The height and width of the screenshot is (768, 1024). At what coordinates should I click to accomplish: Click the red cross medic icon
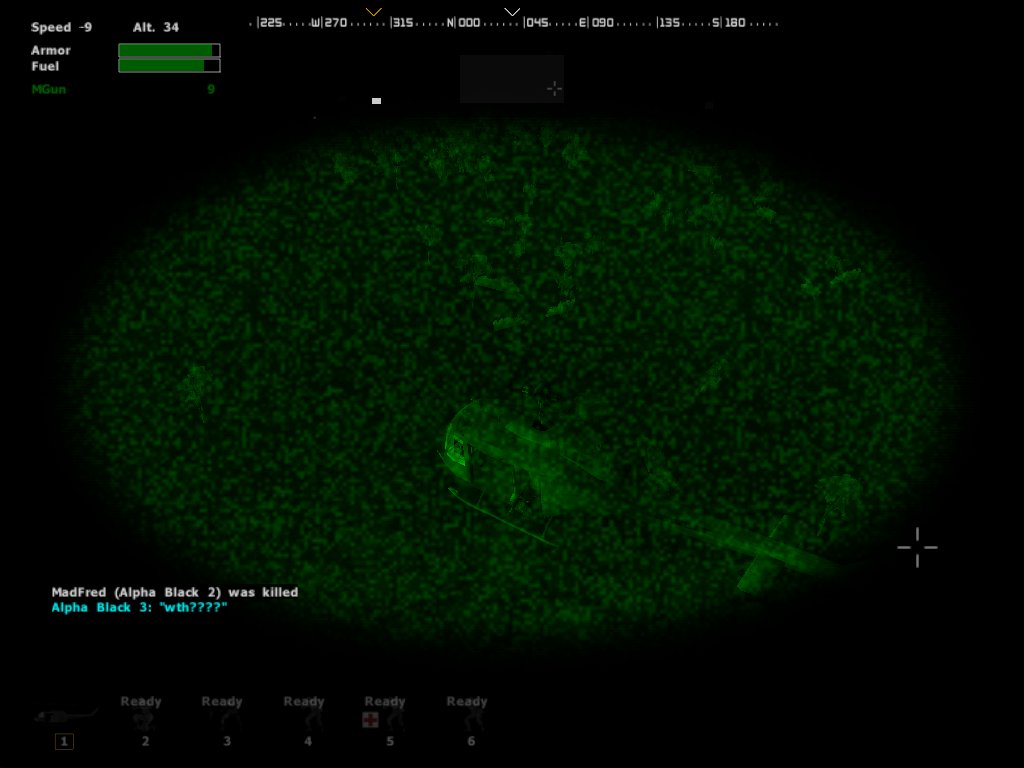coord(370,720)
